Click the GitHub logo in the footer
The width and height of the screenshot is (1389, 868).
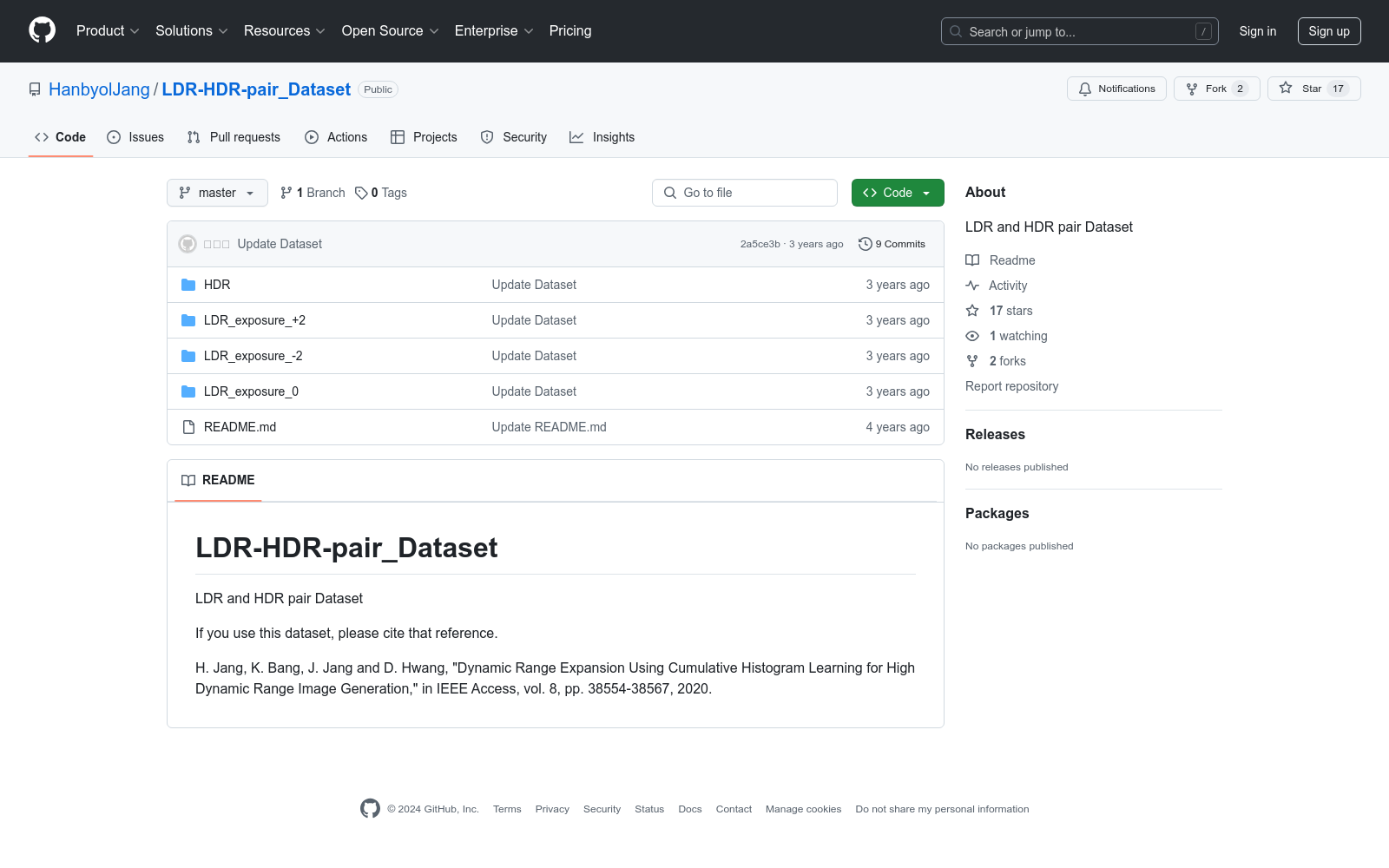[x=370, y=809]
